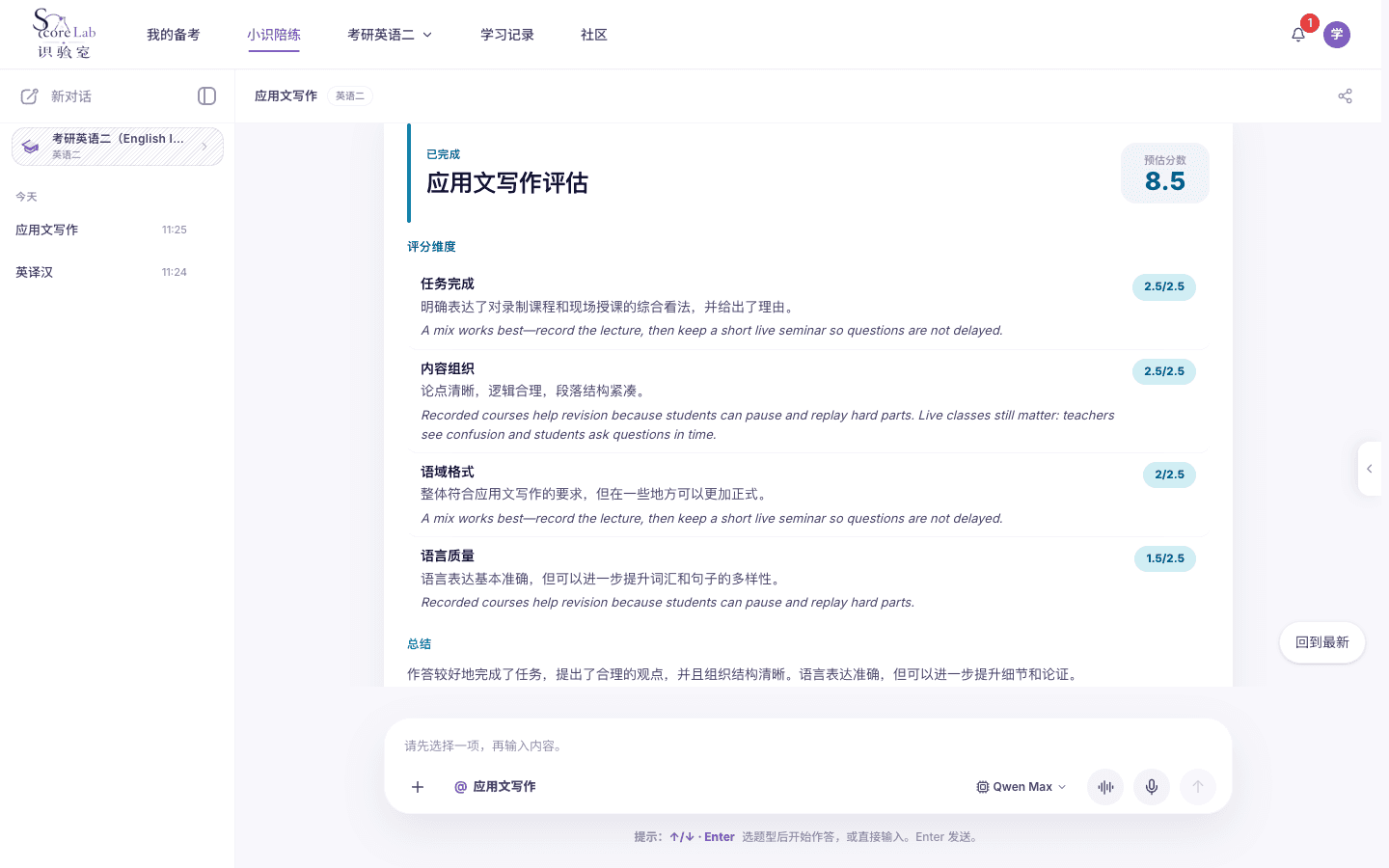Focus the message input field
The height and width of the screenshot is (868, 1389).
click(x=808, y=746)
